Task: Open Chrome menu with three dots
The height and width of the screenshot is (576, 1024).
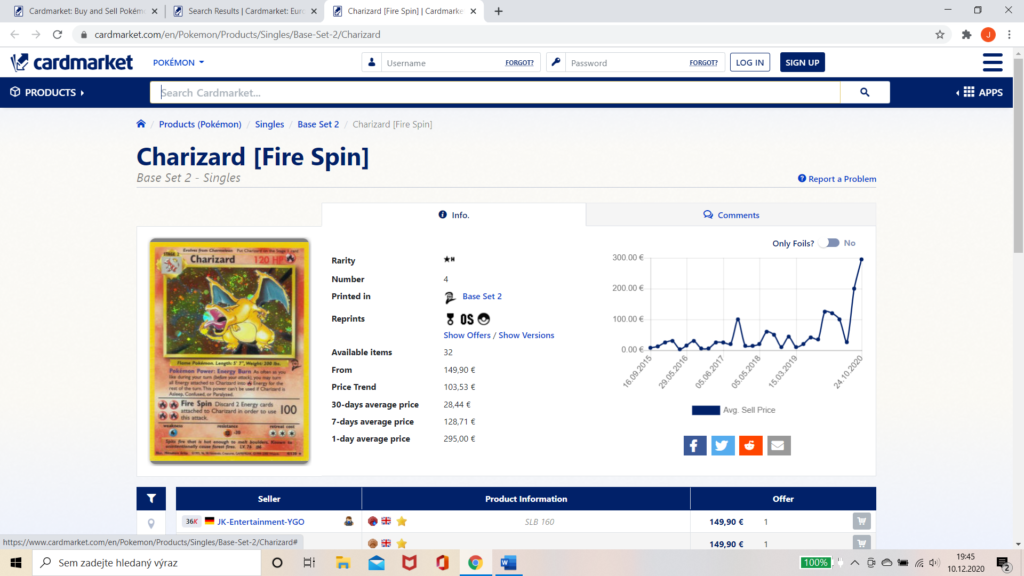Action: point(1009,35)
